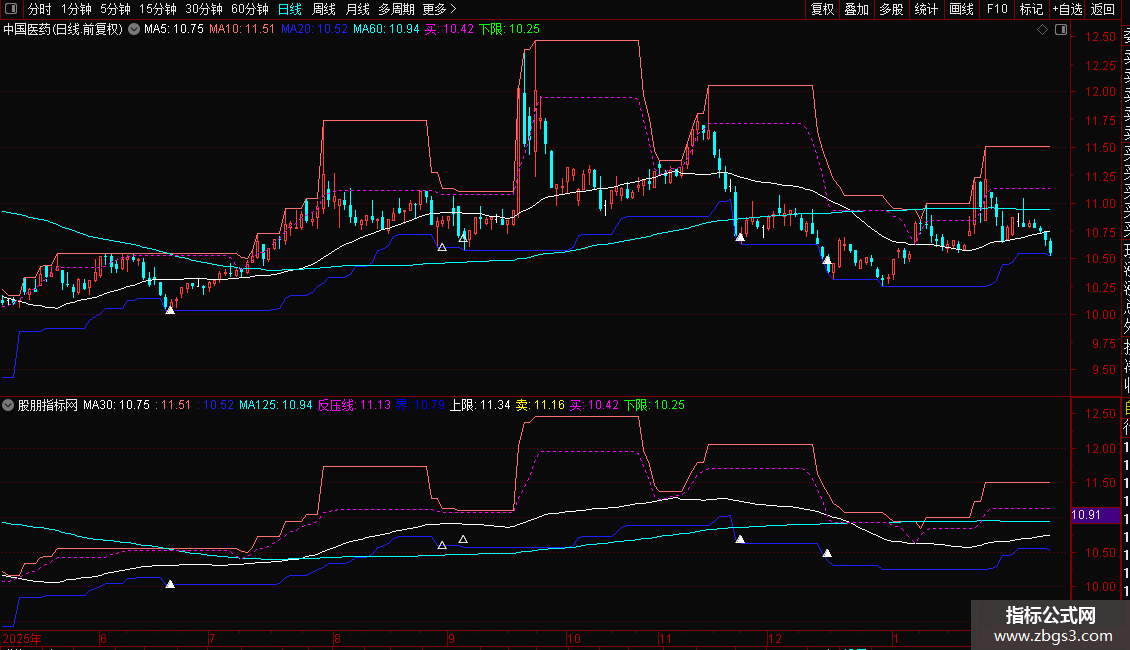Screen dimensions: 1130x650
Task: Toggle the left side panel icon
Action: (11, 10)
